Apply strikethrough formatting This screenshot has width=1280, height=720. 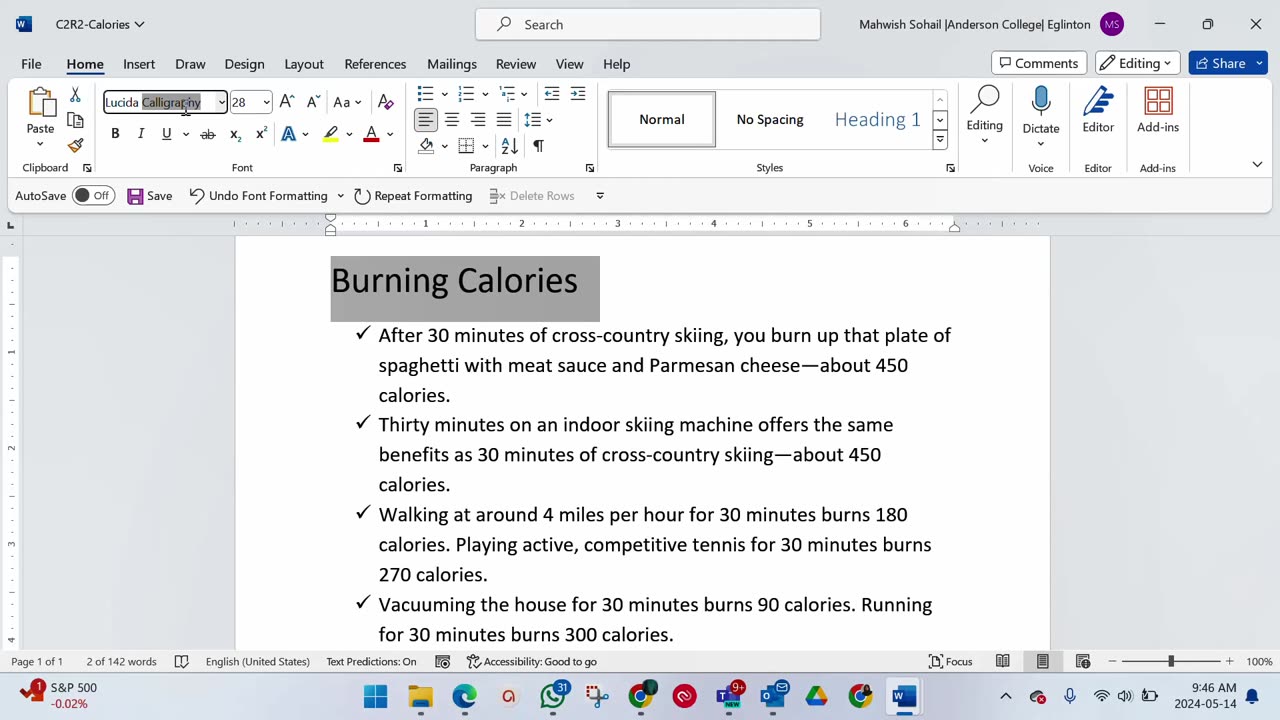point(208,134)
